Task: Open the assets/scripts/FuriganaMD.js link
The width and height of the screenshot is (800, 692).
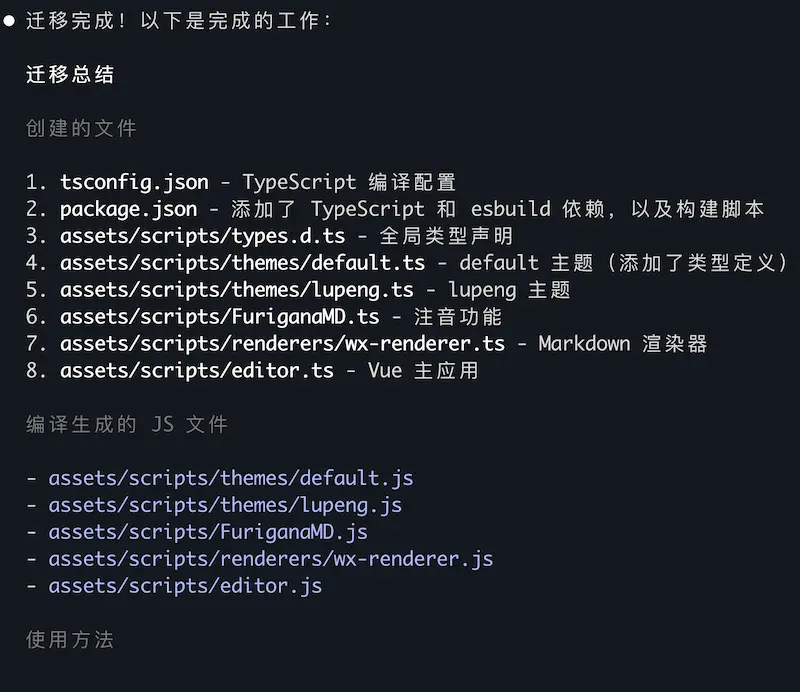Action: coord(208,533)
